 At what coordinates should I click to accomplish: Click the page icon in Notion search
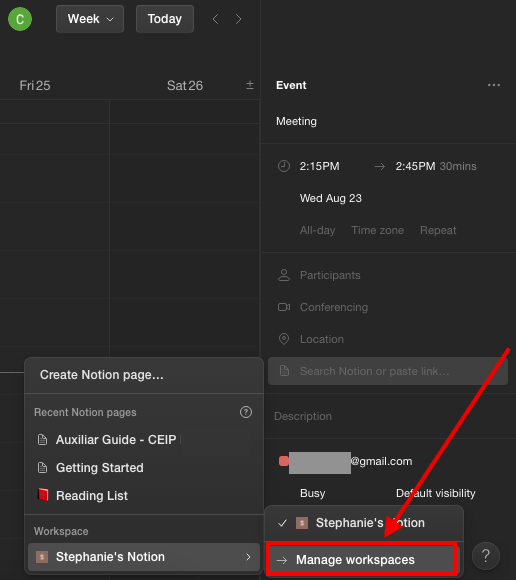[x=284, y=371]
